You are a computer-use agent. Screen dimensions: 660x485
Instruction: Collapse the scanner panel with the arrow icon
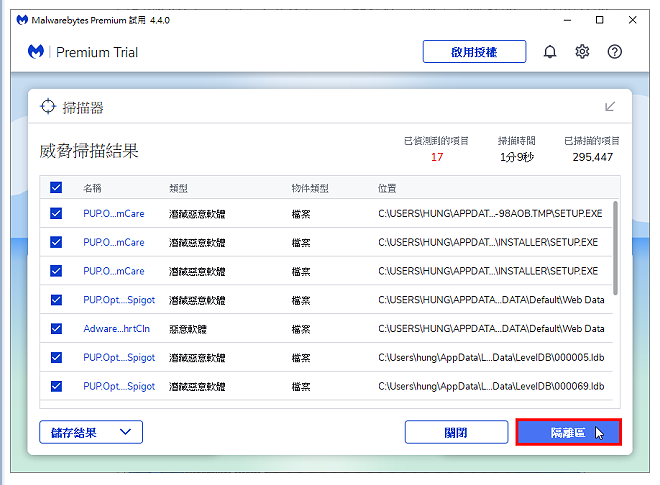coord(610,107)
